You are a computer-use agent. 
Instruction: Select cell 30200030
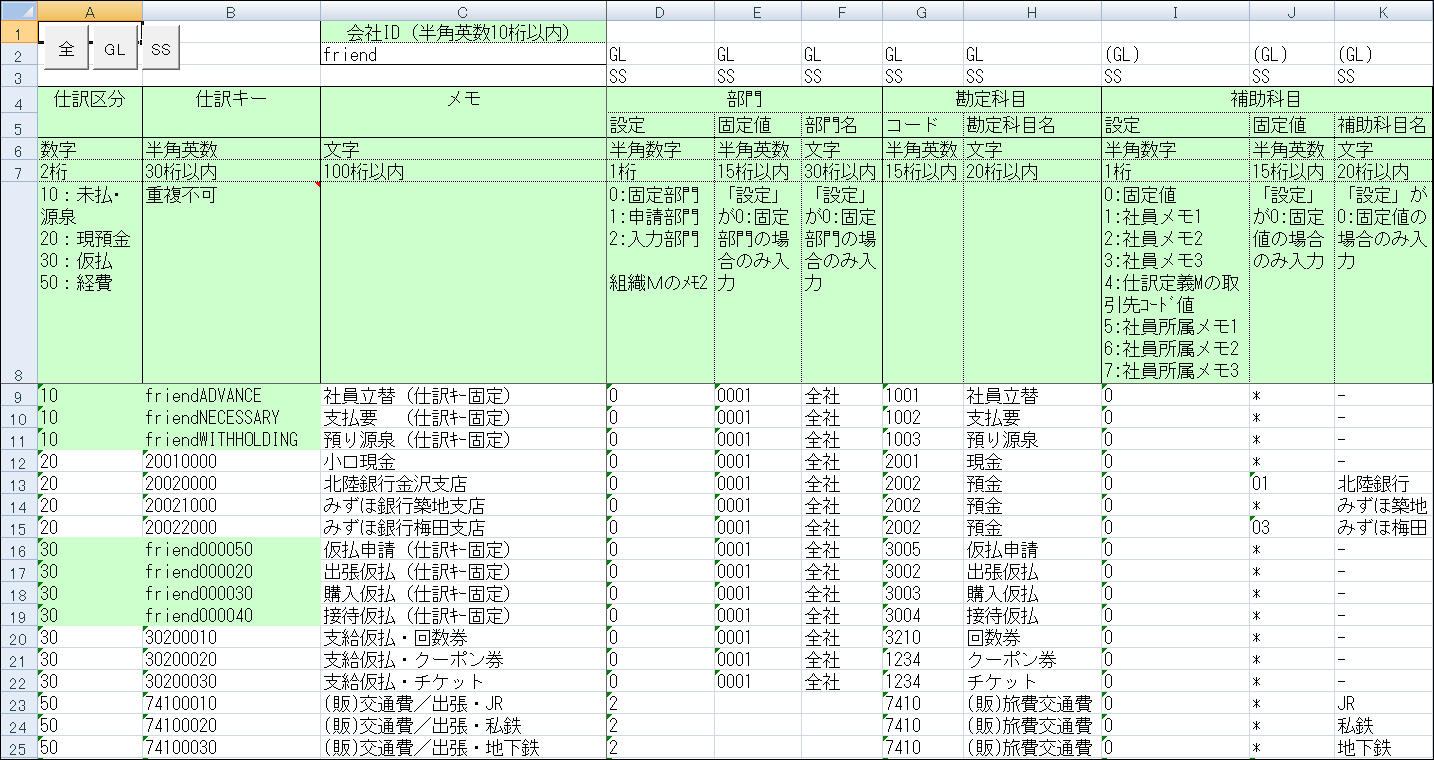(x=231, y=682)
